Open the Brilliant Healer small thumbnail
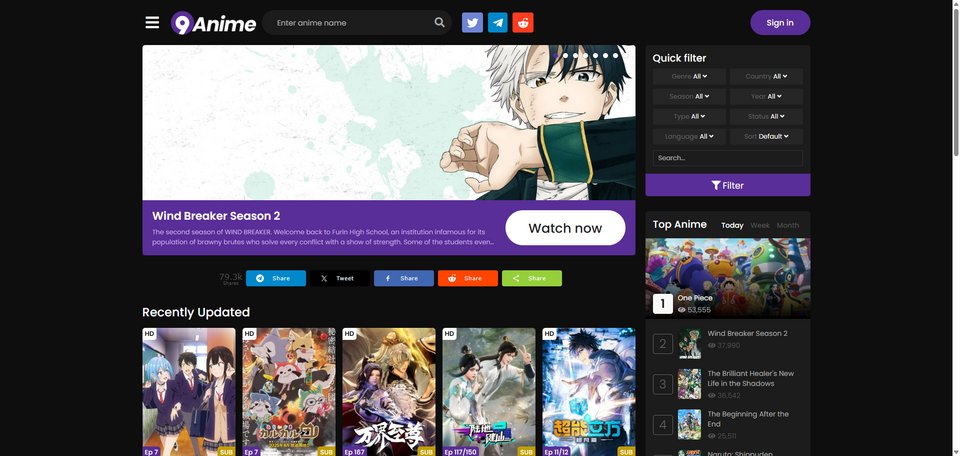The width and height of the screenshot is (960, 456). 689,384
